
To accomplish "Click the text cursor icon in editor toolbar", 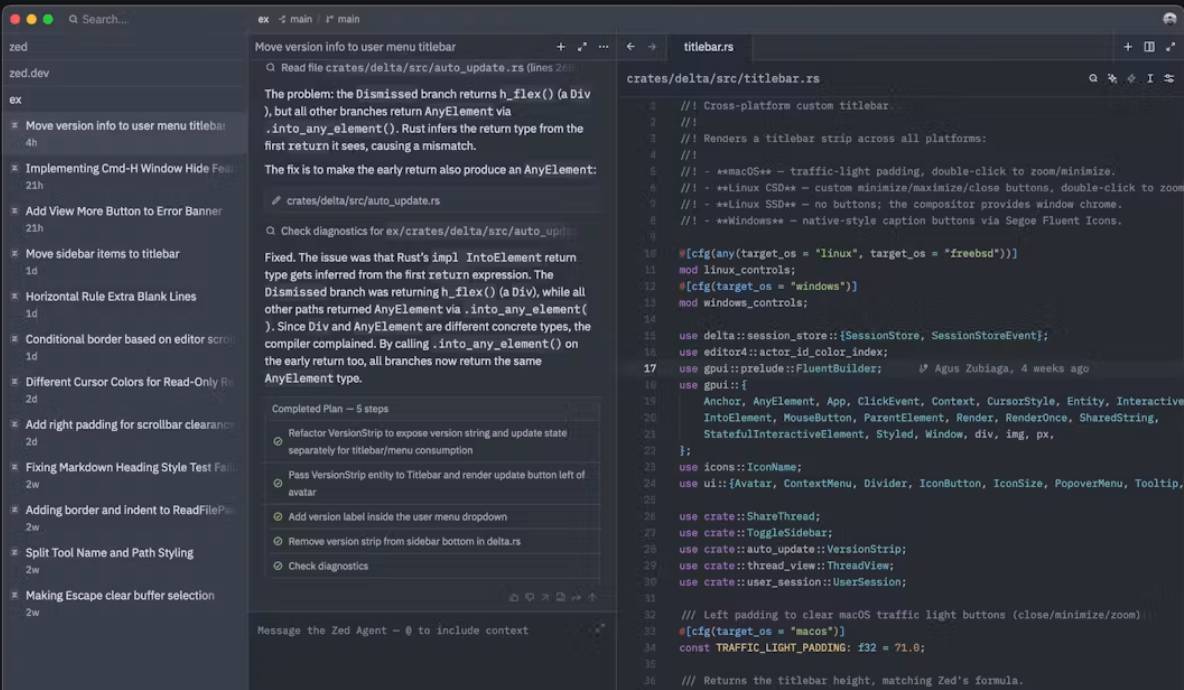I will click(x=1149, y=78).
